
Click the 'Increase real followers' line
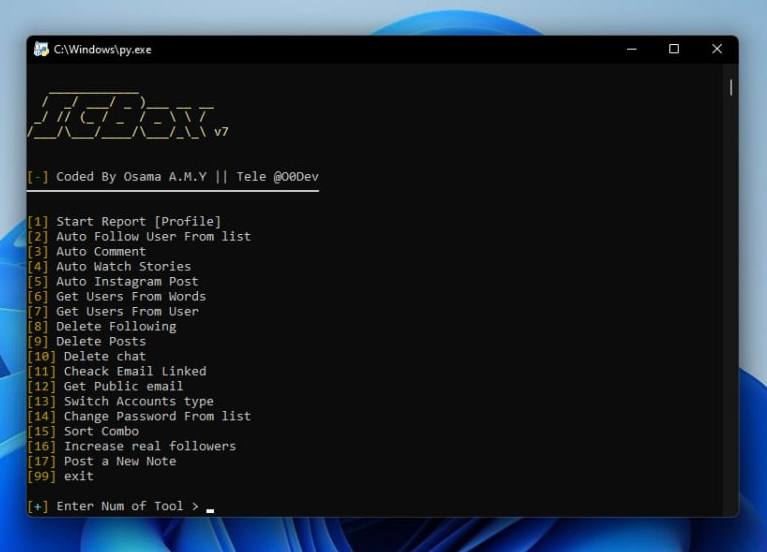(132, 446)
